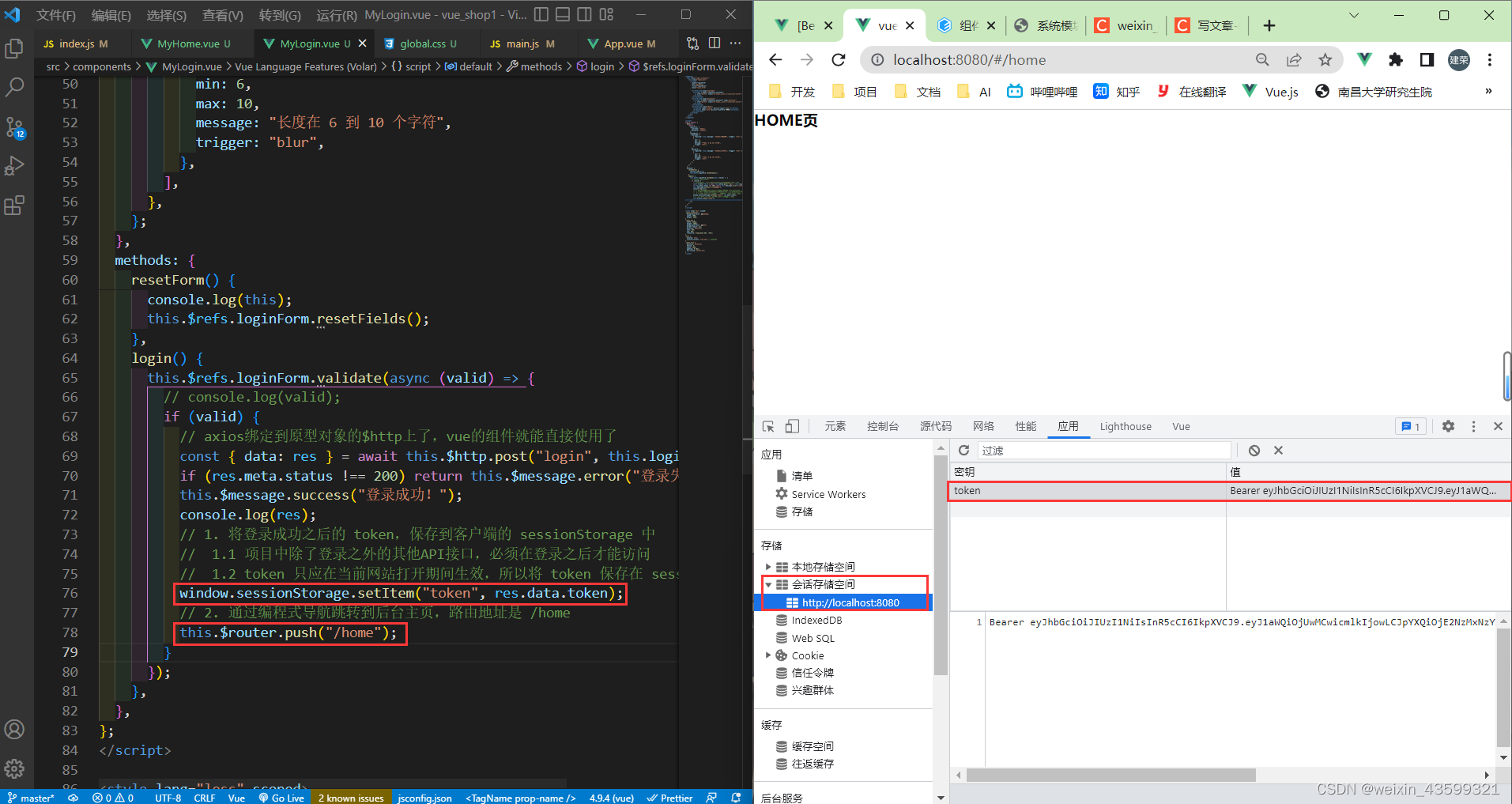Open the 运行(R) menu
This screenshot has width=1512, height=804.
point(337,15)
